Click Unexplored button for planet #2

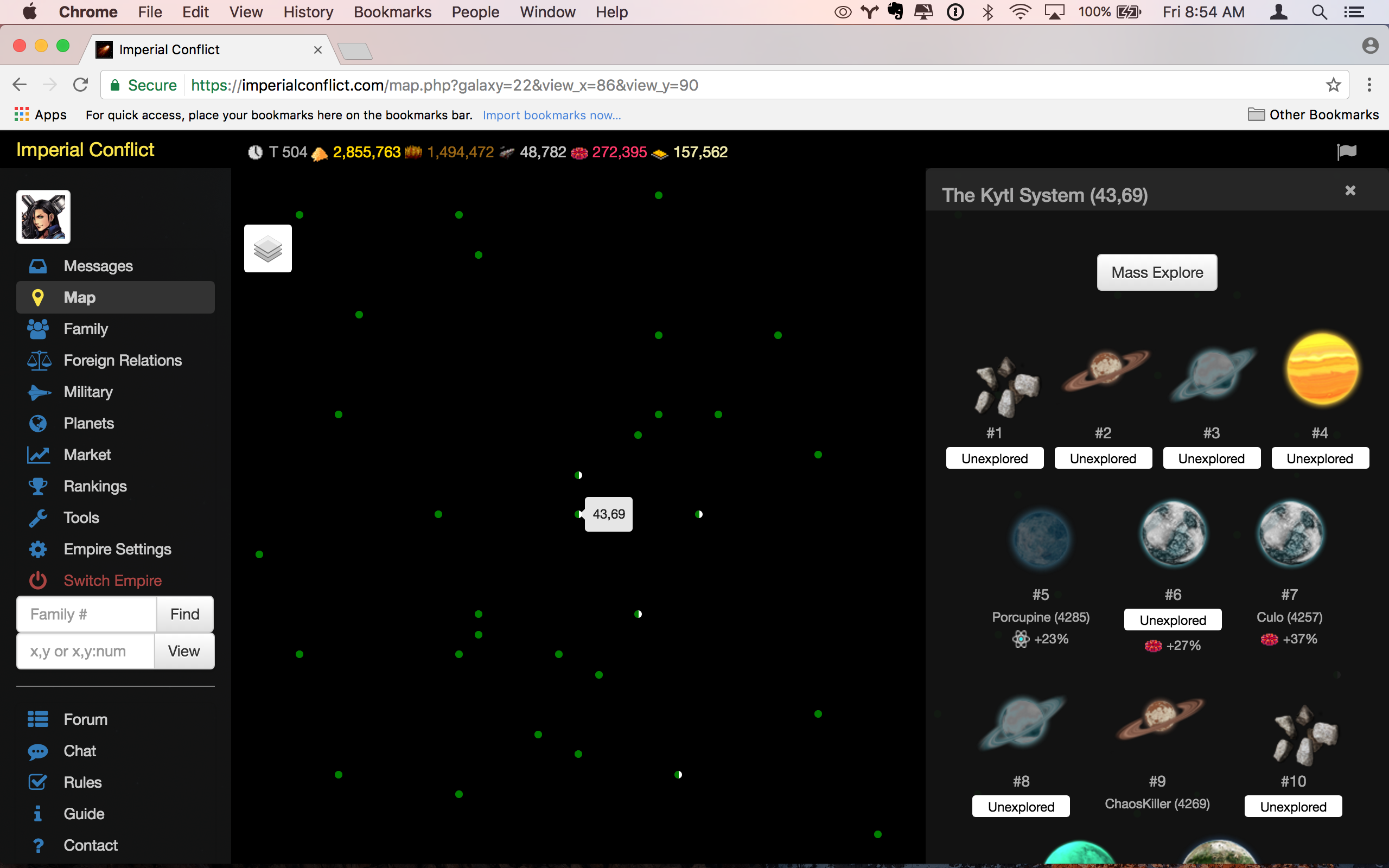pos(1103,458)
